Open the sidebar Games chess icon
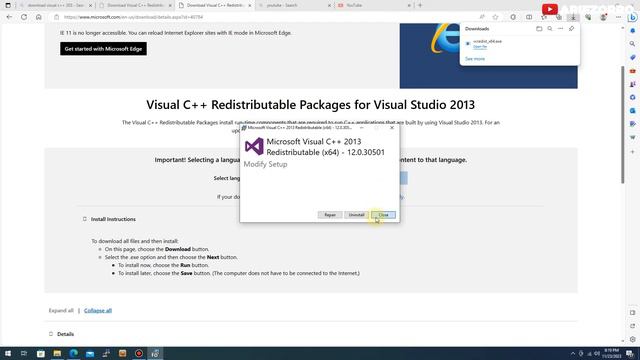Viewport: 640px width, 360px height. pyautogui.click(x=633, y=84)
